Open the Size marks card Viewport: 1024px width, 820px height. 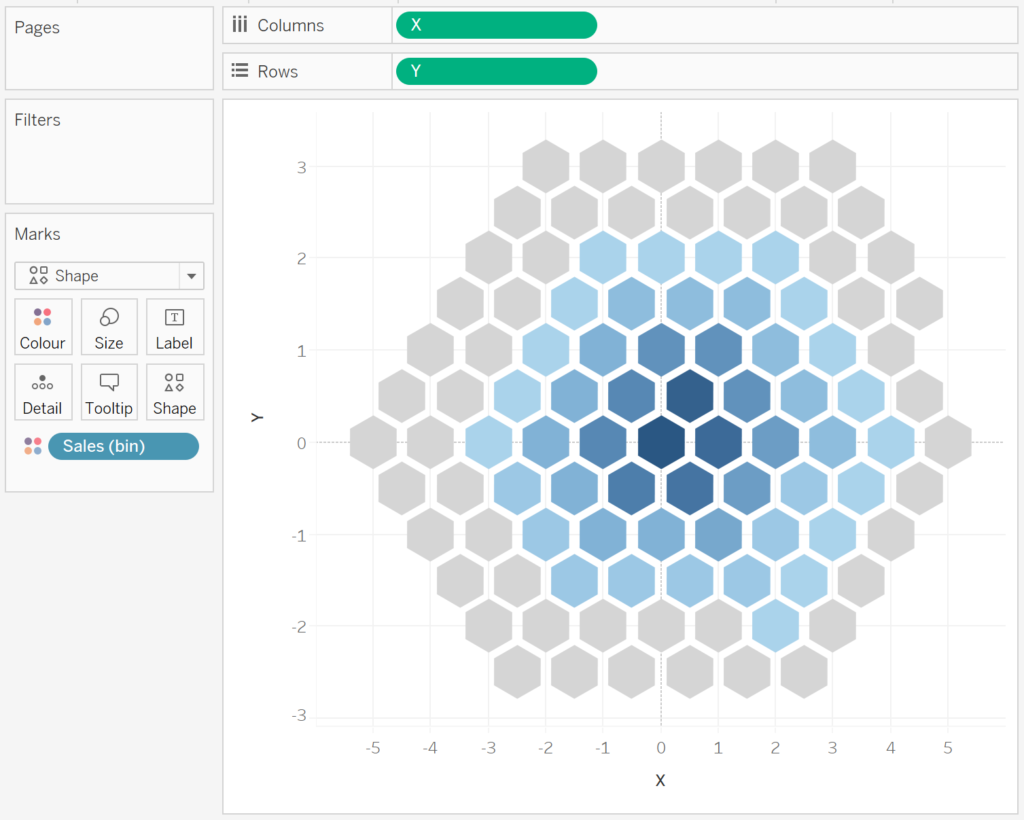(109, 326)
